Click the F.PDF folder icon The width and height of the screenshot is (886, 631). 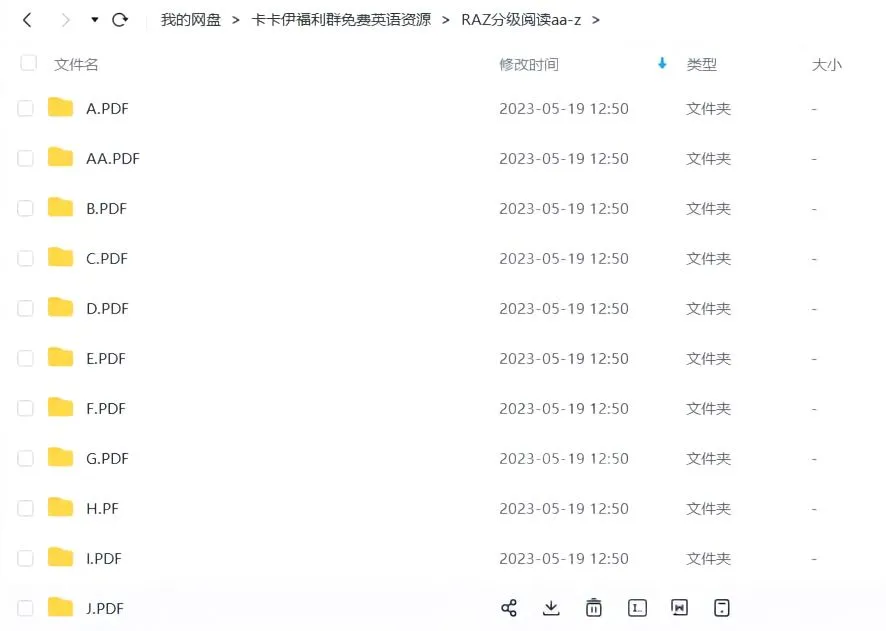[60, 407]
